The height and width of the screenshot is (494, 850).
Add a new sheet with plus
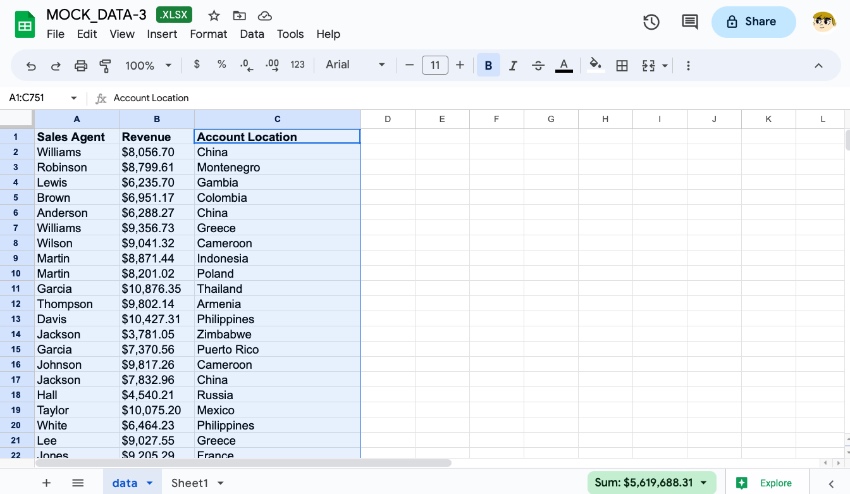pos(46,483)
